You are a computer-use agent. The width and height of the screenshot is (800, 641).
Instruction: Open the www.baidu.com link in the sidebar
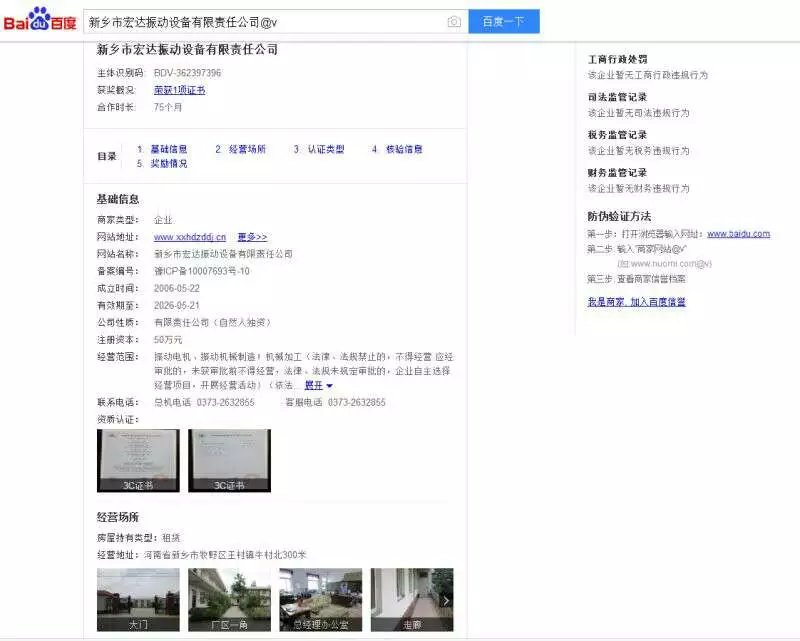click(x=738, y=233)
